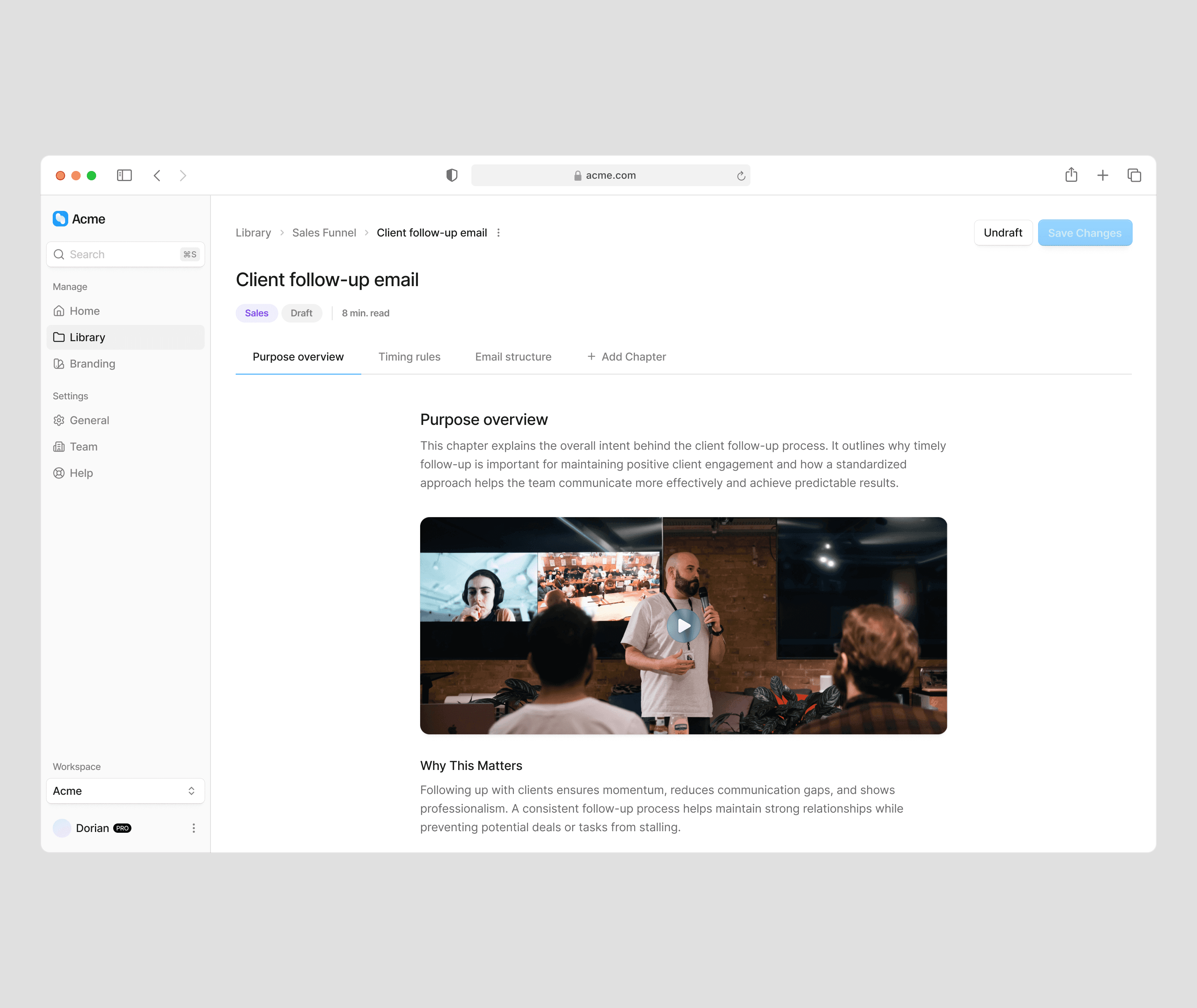Image resolution: width=1197 pixels, height=1008 pixels.
Task: Open Dorian's account options menu
Action: (194, 828)
